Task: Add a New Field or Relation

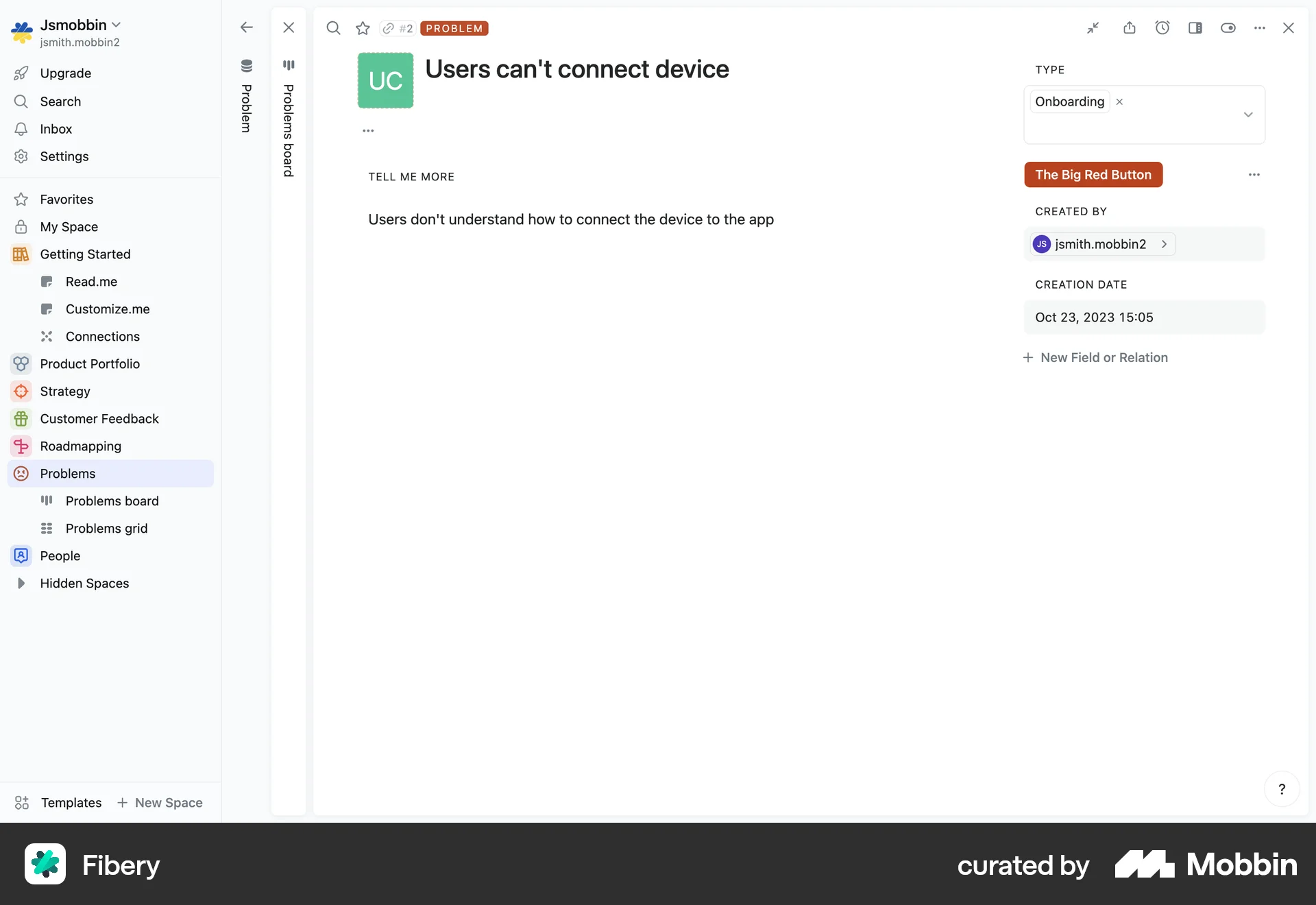Action: pos(1095,357)
